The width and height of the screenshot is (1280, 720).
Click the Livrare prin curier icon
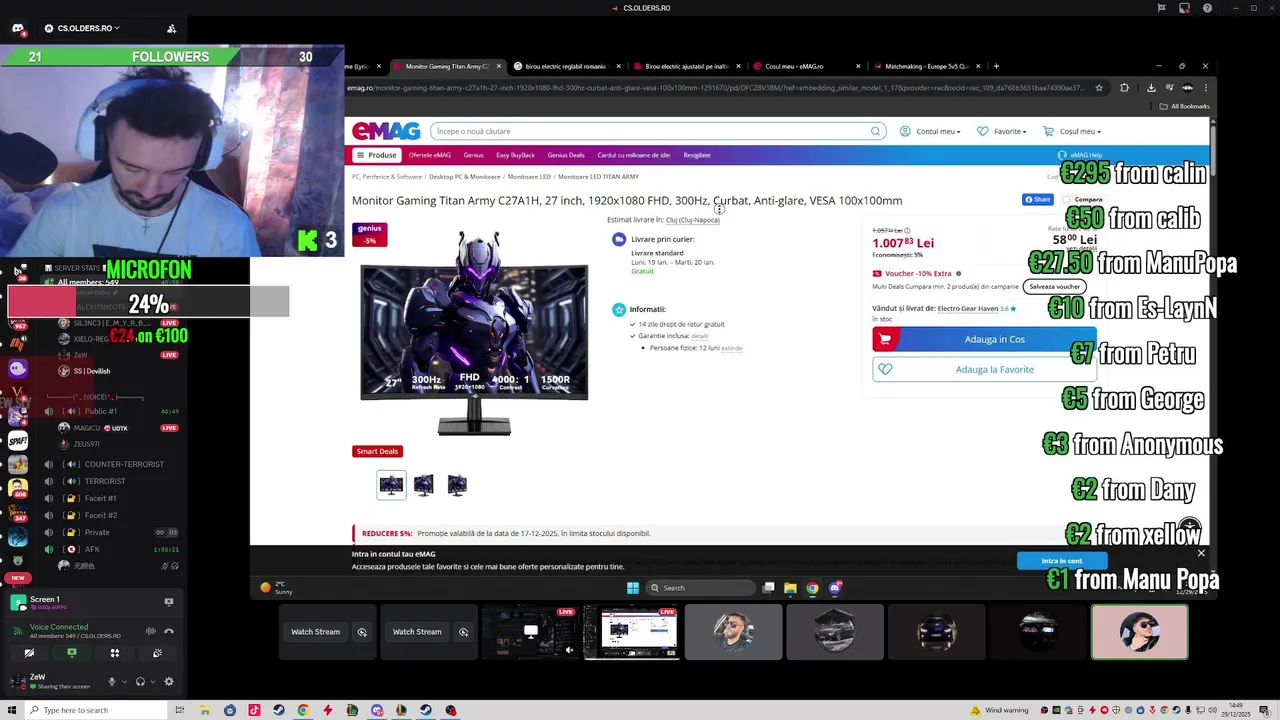(619, 239)
